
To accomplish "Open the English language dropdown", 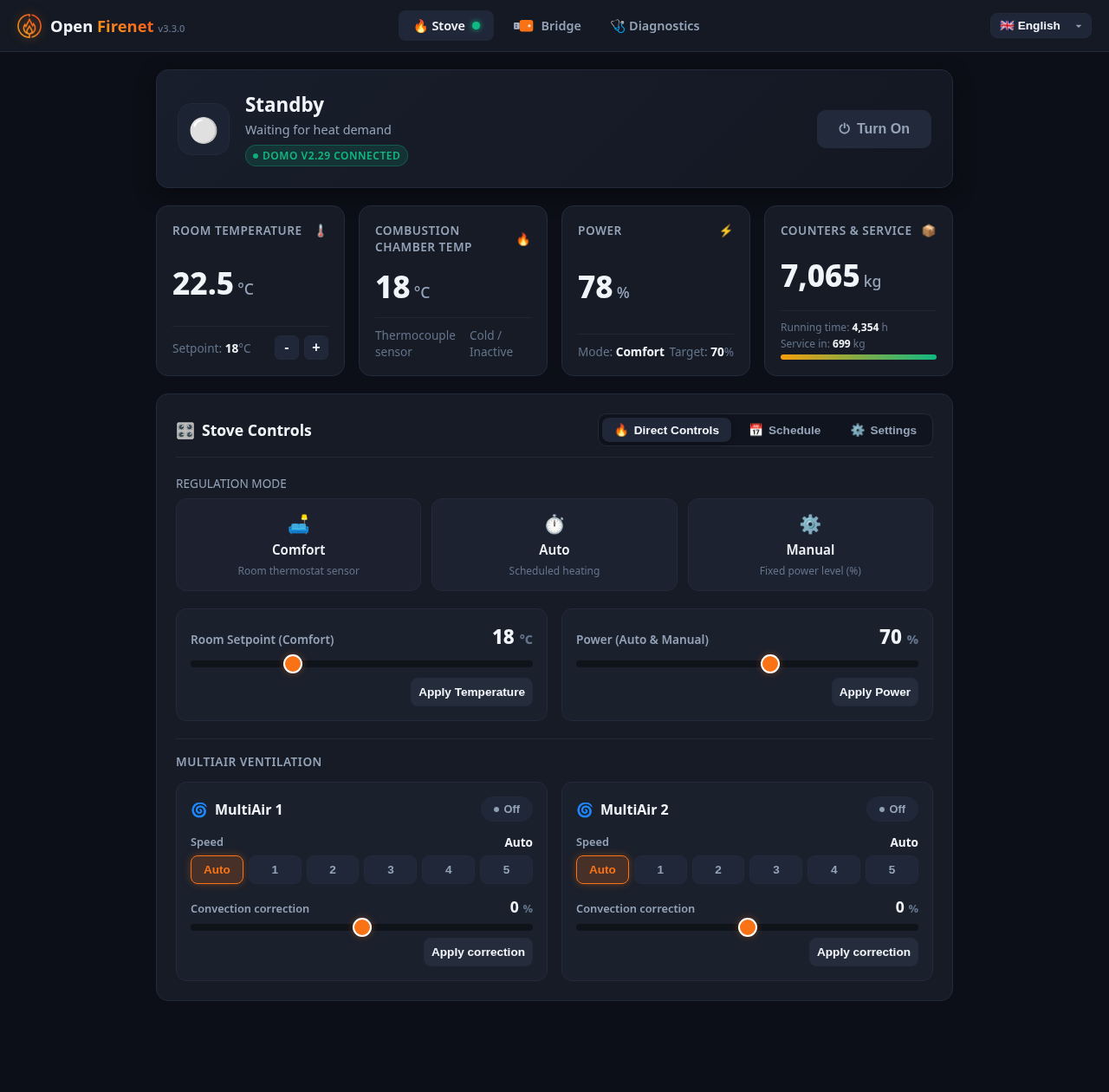I will click(1041, 26).
